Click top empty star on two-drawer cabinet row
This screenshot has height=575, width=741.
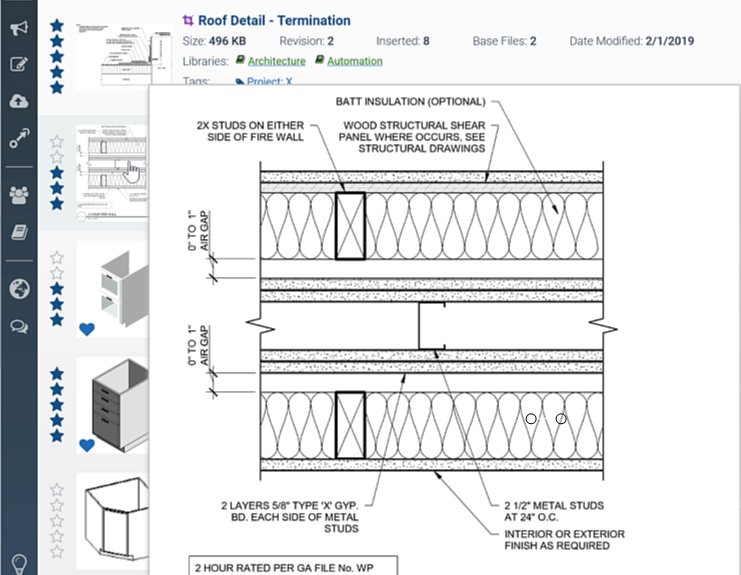click(57, 257)
